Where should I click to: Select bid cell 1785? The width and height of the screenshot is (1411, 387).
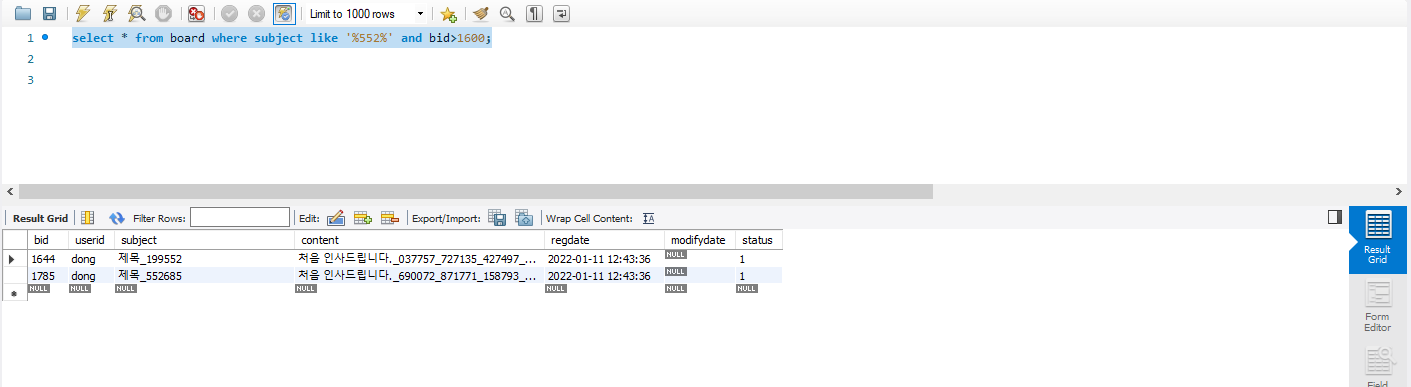tap(48, 275)
